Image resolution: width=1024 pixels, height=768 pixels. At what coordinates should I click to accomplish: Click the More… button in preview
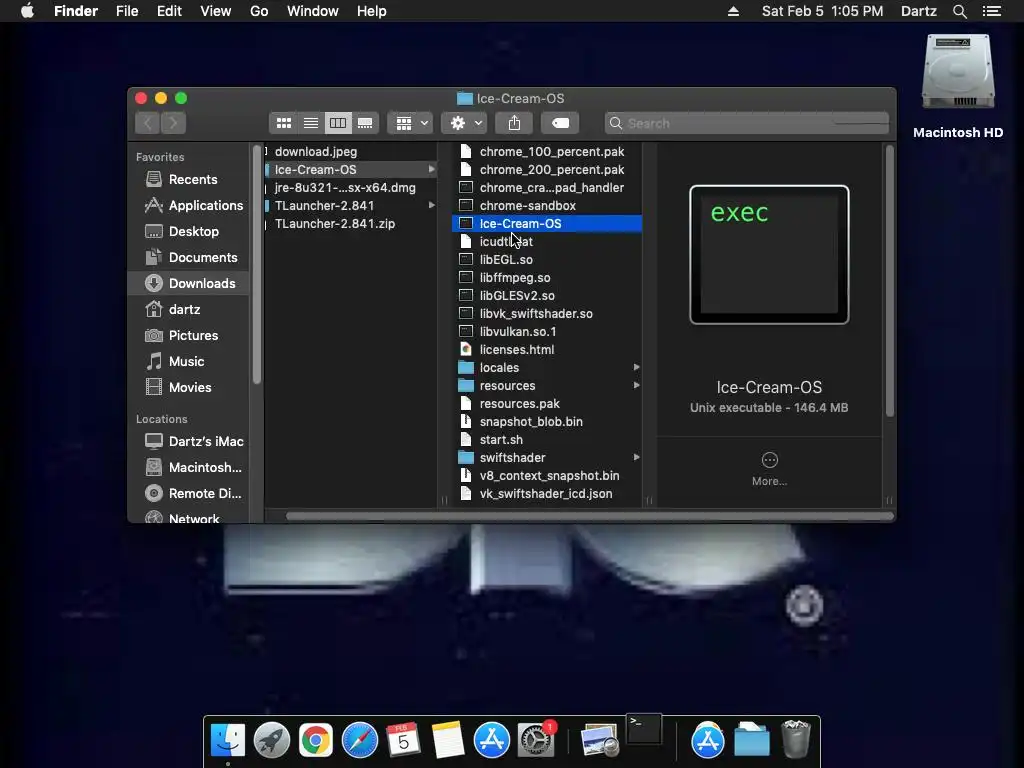pyautogui.click(x=769, y=470)
